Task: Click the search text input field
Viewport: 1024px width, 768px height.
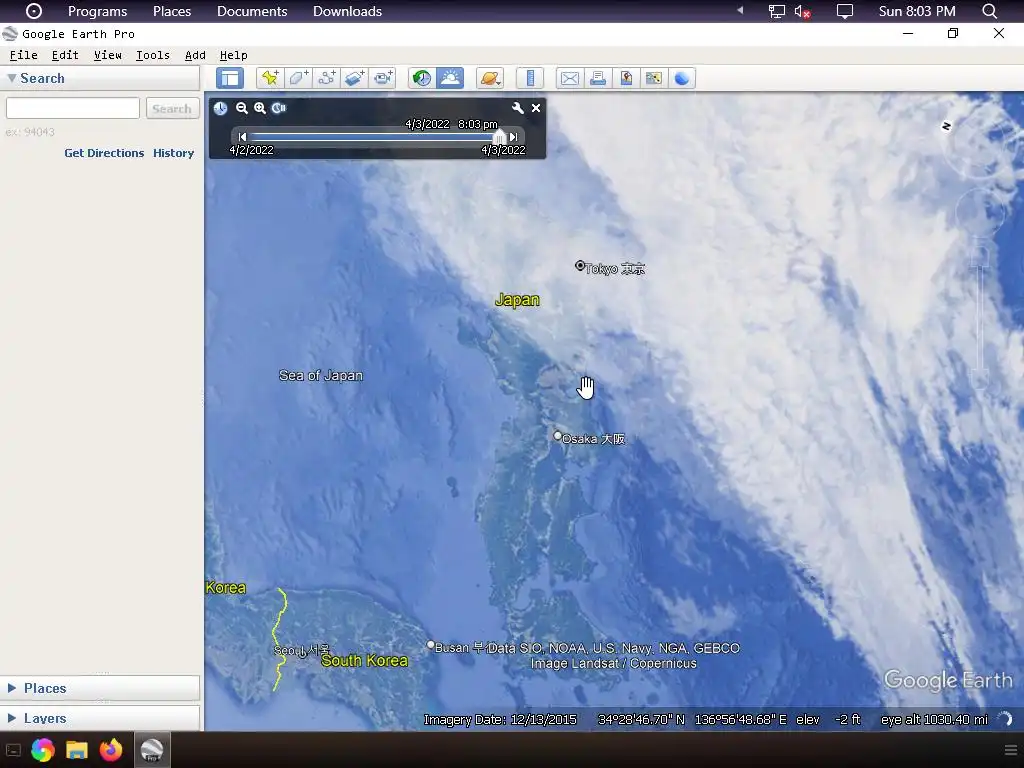Action: (72, 108)
